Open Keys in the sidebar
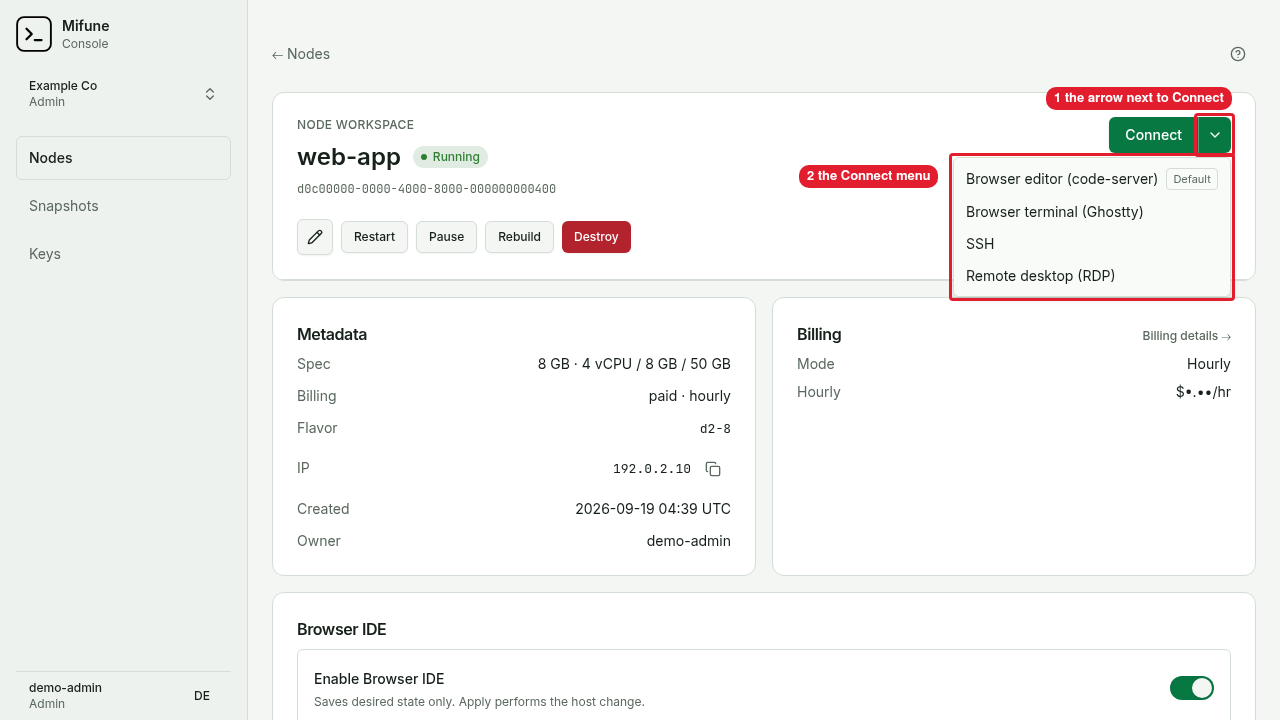This screenshot has height=720, width=1280. 123,254
